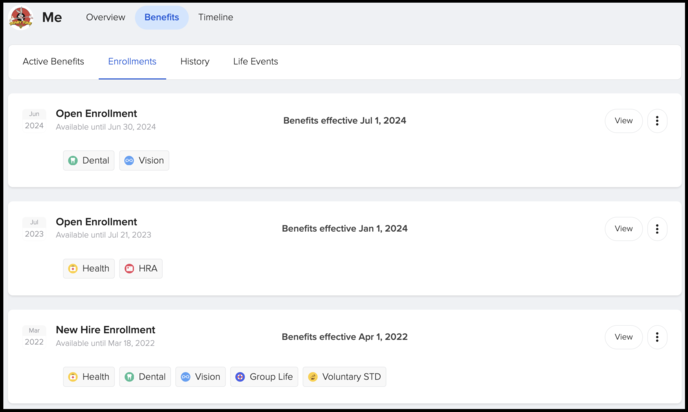Click the Voluntary STD benefit chip
Screen dimensions: 688x412
(344, 377)
